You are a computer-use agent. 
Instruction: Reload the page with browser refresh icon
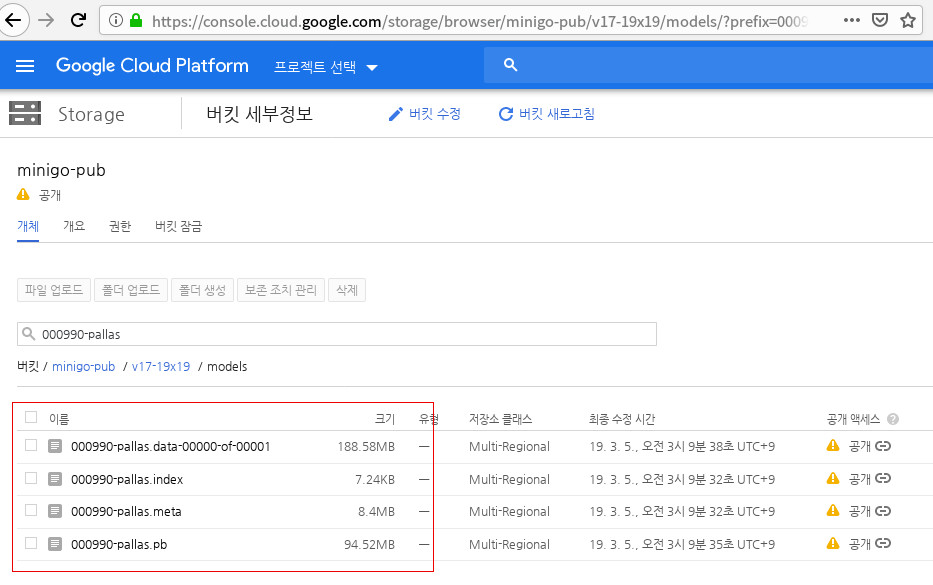pos(78,20)
